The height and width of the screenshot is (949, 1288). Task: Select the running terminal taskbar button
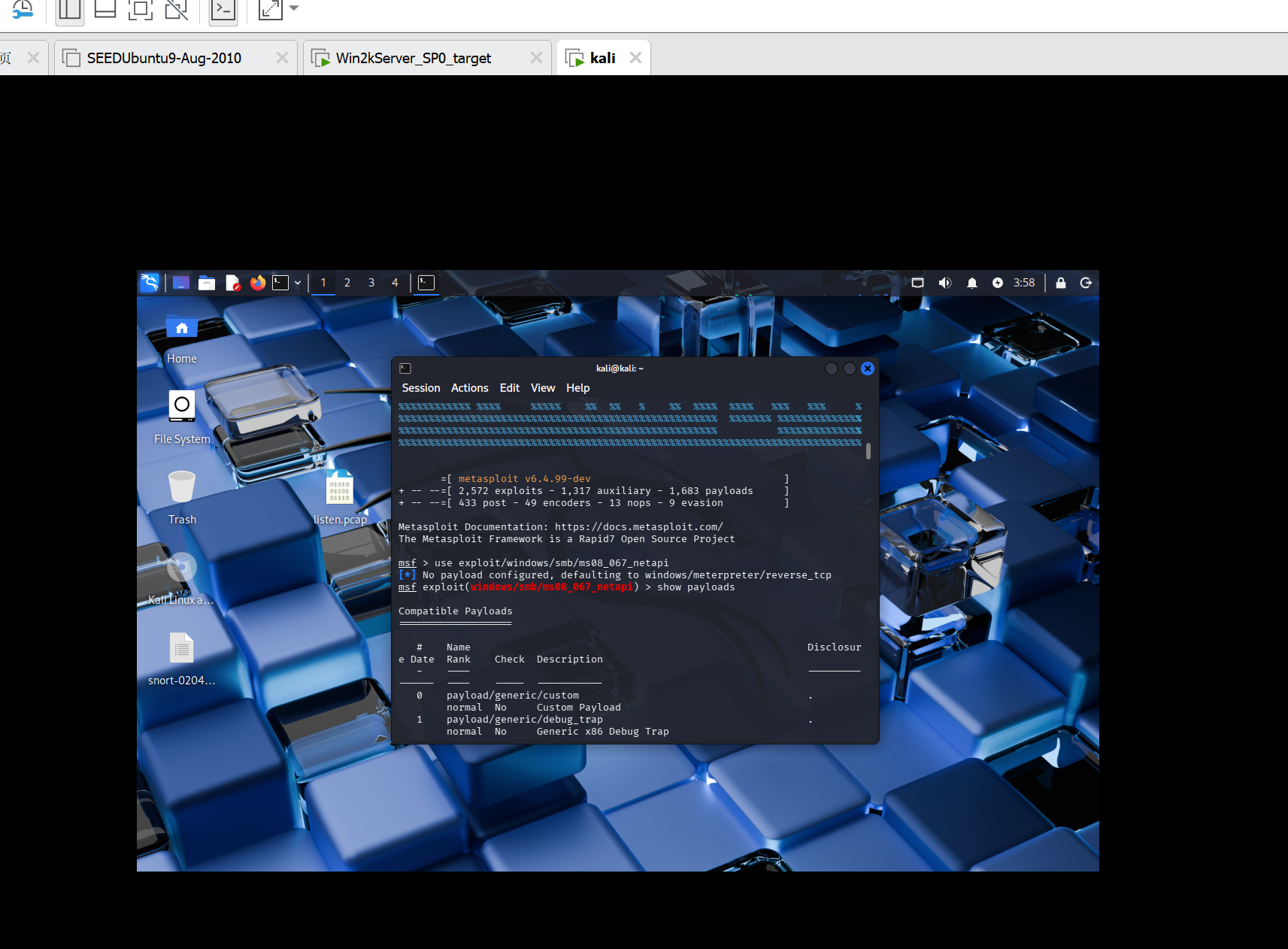[x=426, y=283]
